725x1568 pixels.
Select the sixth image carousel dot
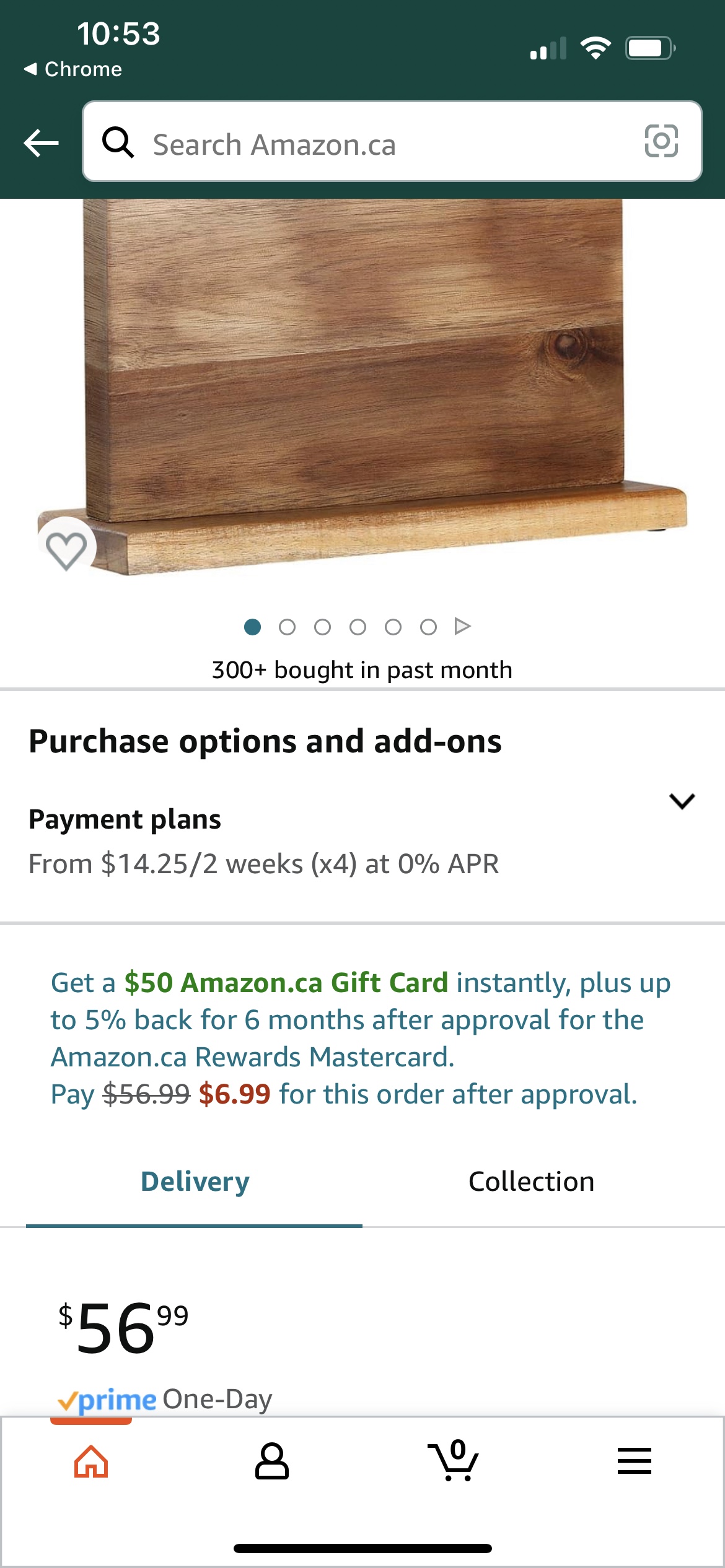click(x=428, y=627)
